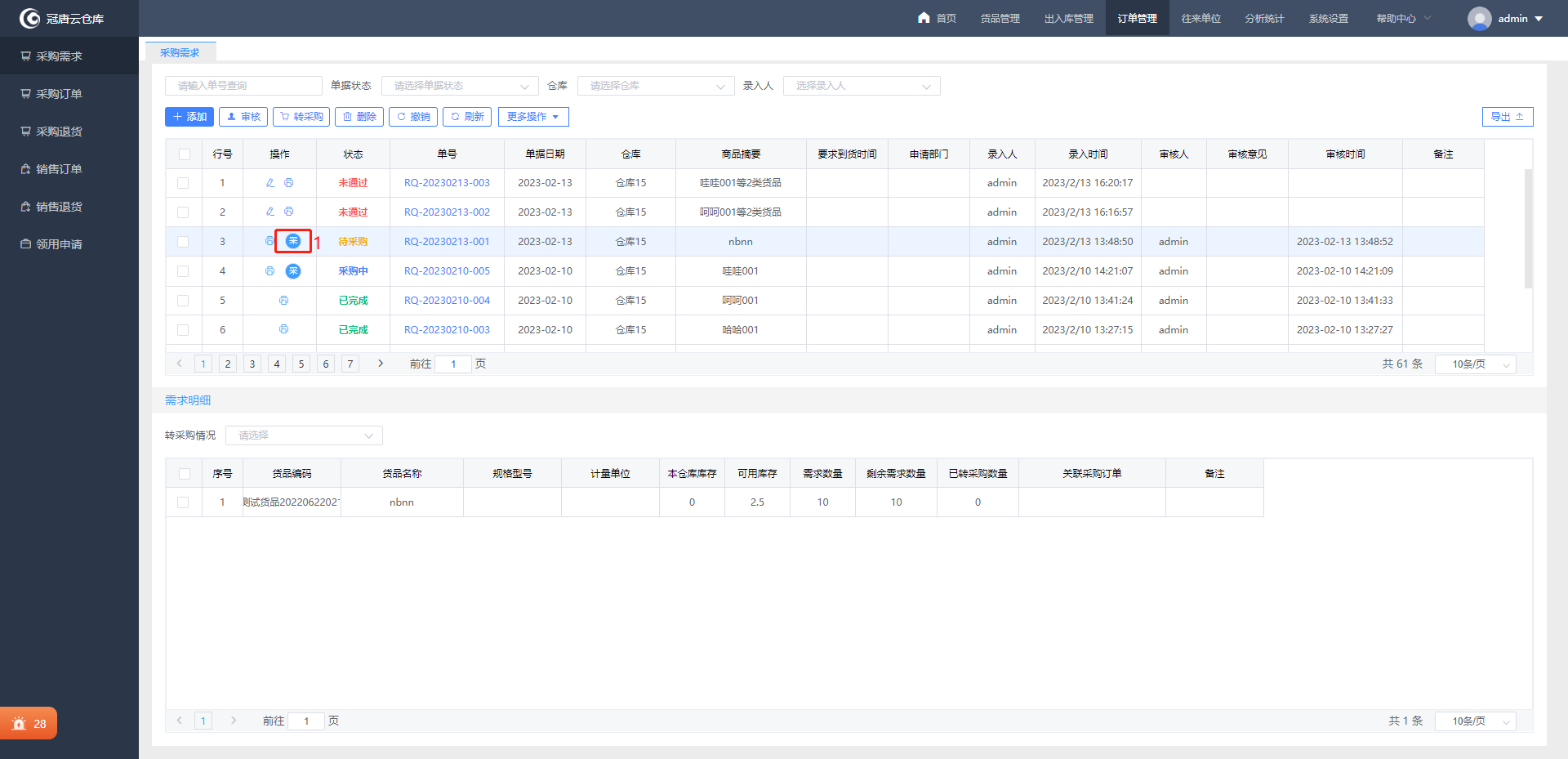Open 领用申请 in the sidebar
The width and height of the screenshot is (1568, 759).
click(69, 244)
